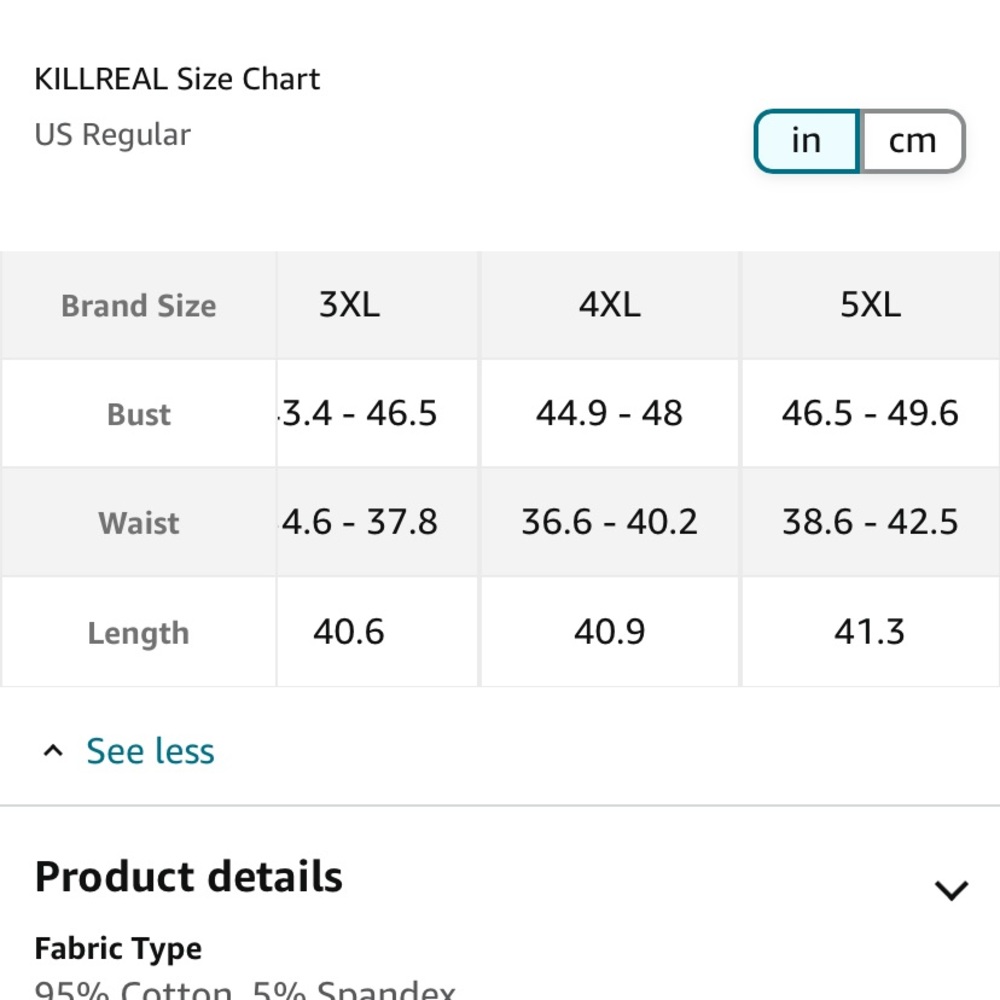
Task: Click the Waist row label
Action: [x=138, y=523]
